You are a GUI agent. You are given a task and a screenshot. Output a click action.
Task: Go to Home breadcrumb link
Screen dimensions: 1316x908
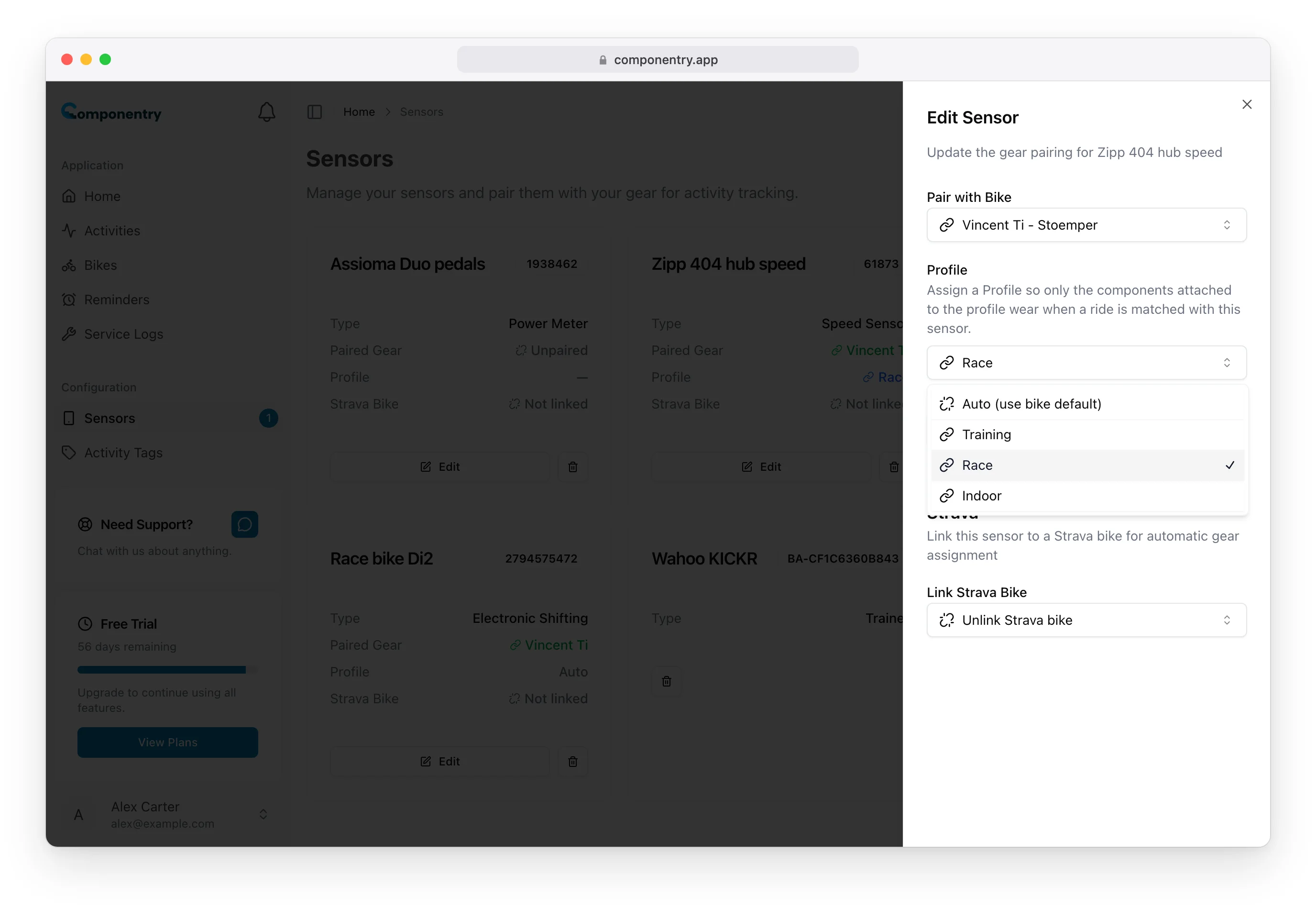tap(359, 112)
